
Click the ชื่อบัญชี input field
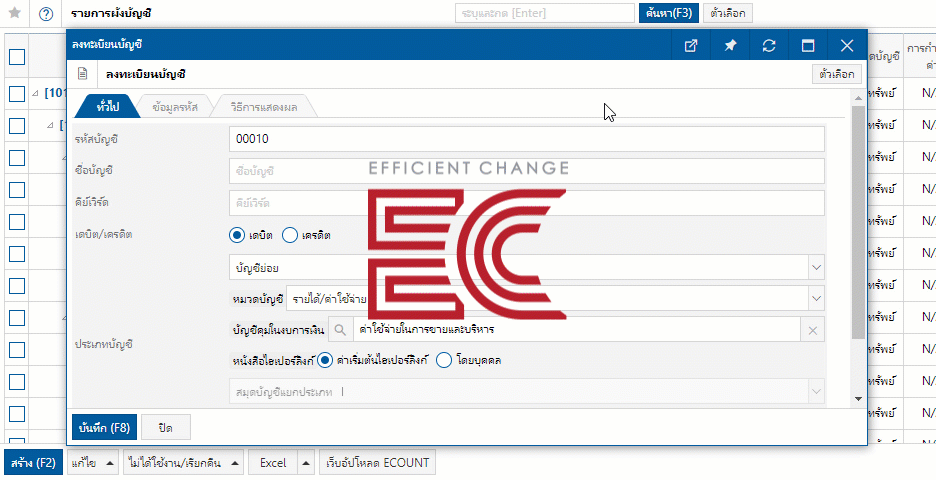click(526, 171)
